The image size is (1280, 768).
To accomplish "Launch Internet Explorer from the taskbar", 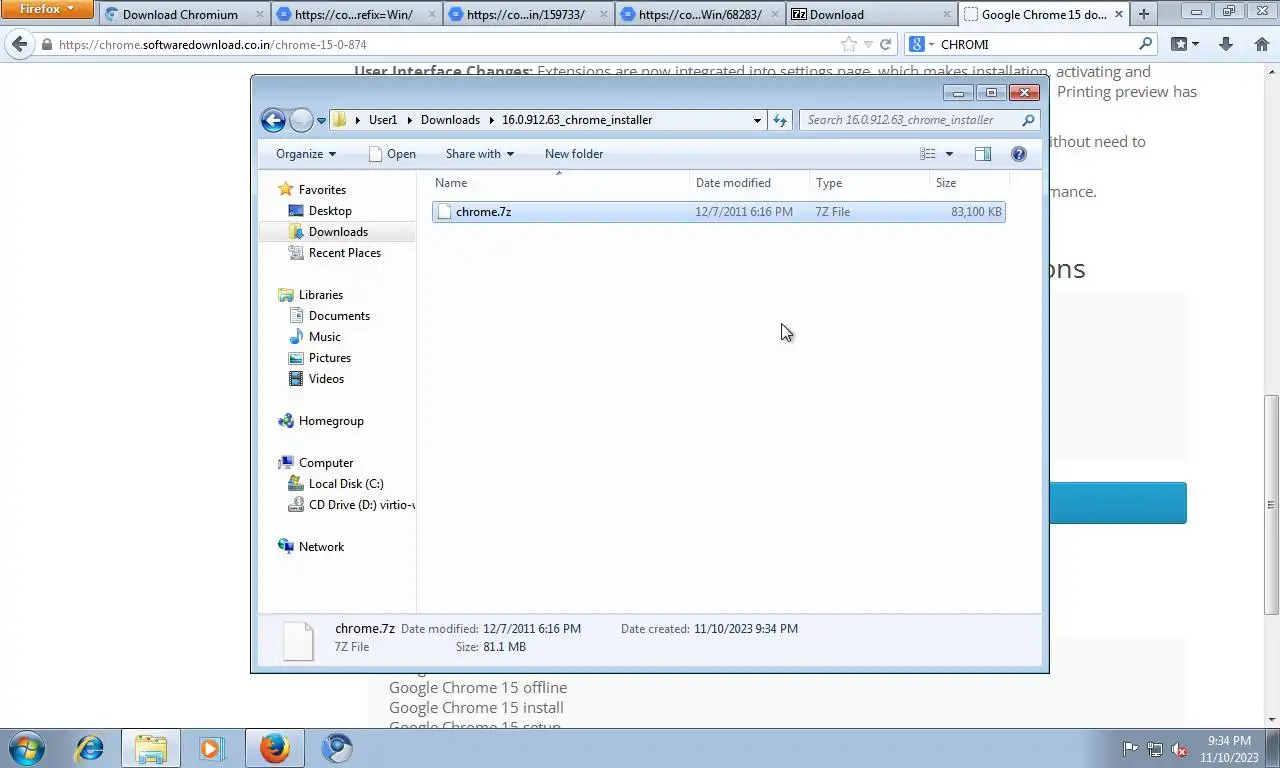I will pos(90,748).
